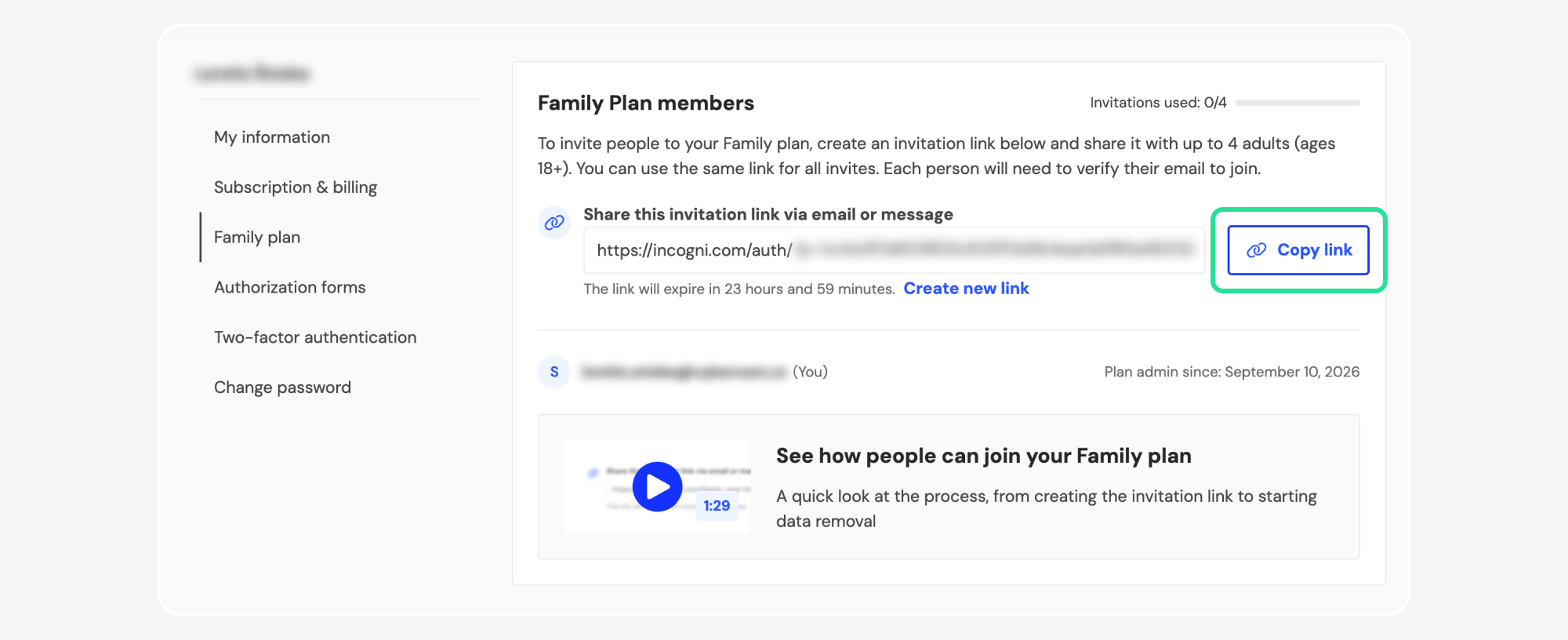1568x640 pixels.
Task: Click the link expiry notice text
Action: [x=739, y=289]
